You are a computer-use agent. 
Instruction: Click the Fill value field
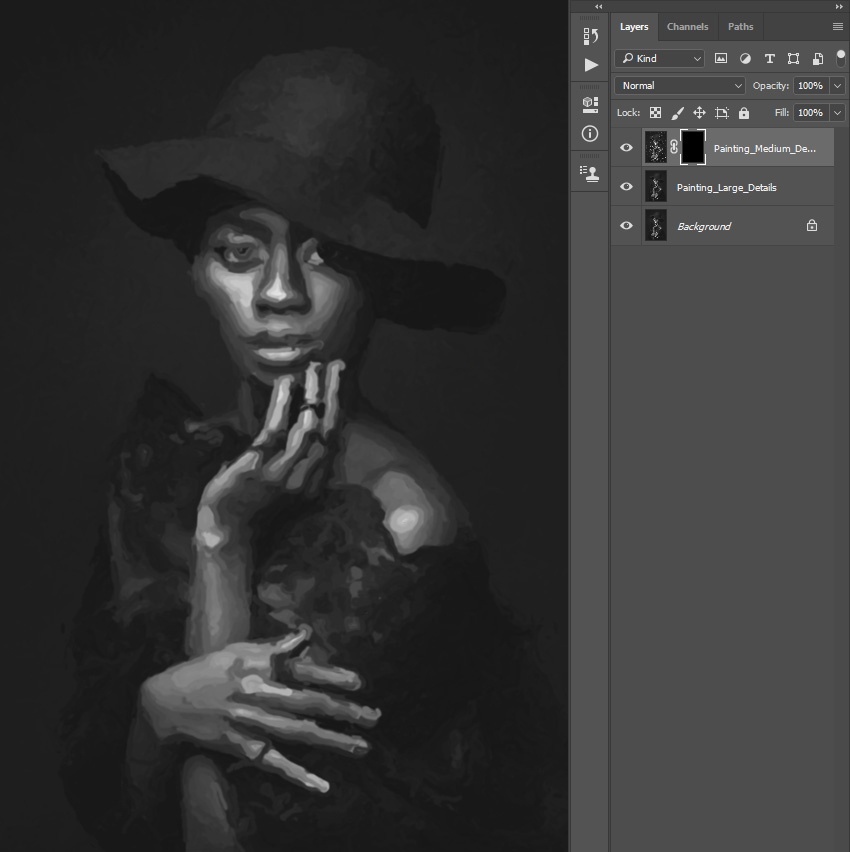811,112
